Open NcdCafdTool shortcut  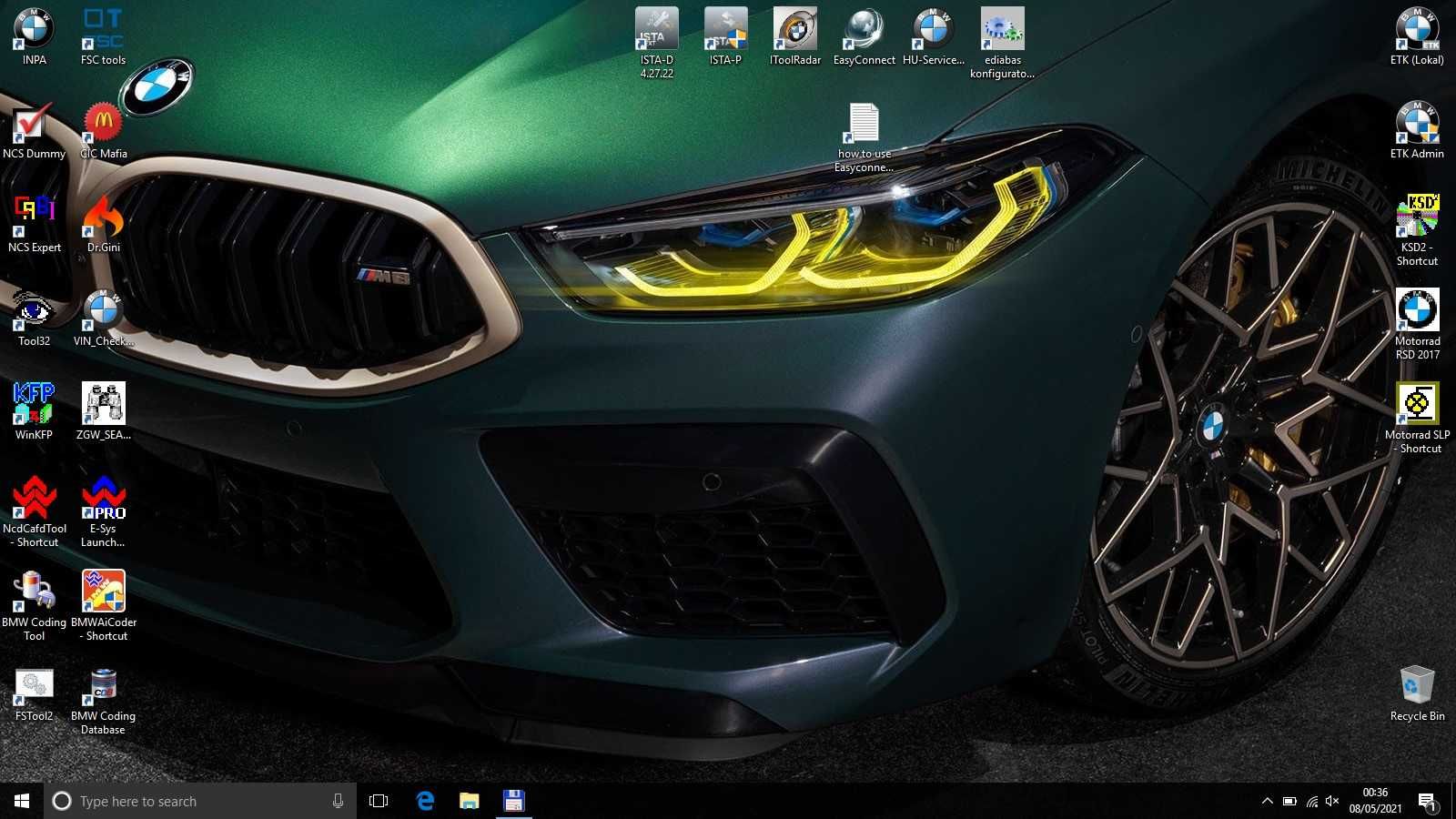point(34,511)
